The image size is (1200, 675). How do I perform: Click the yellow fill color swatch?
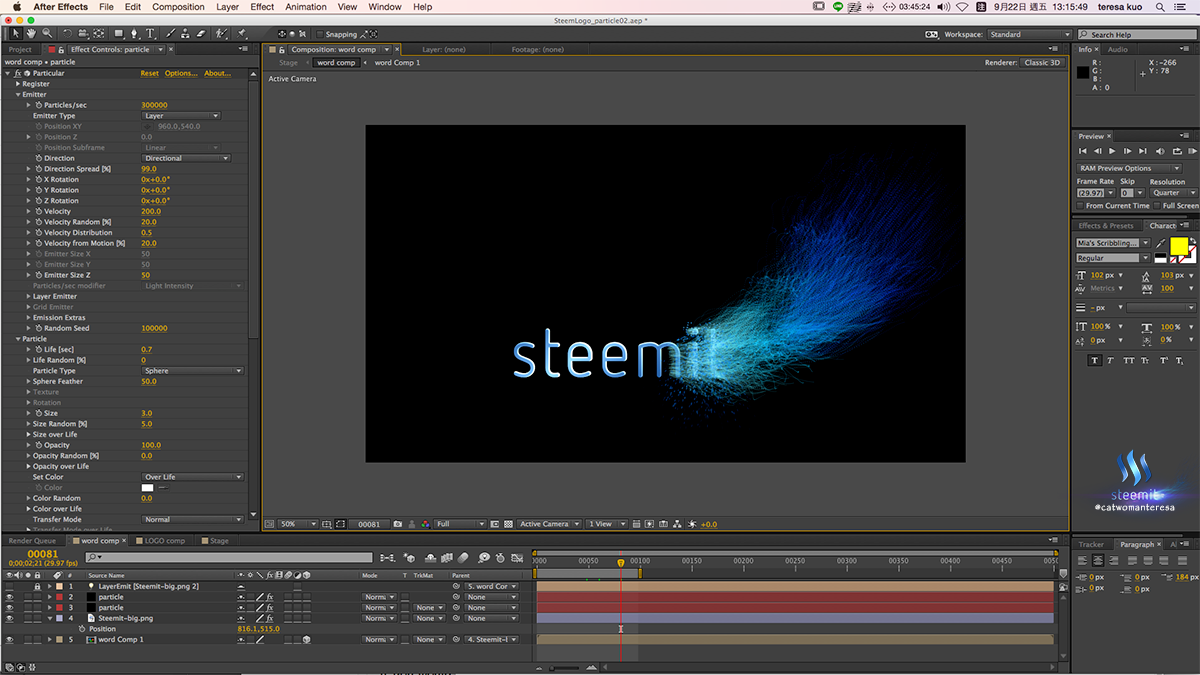pyautogui.click(x=1178, y=246)
